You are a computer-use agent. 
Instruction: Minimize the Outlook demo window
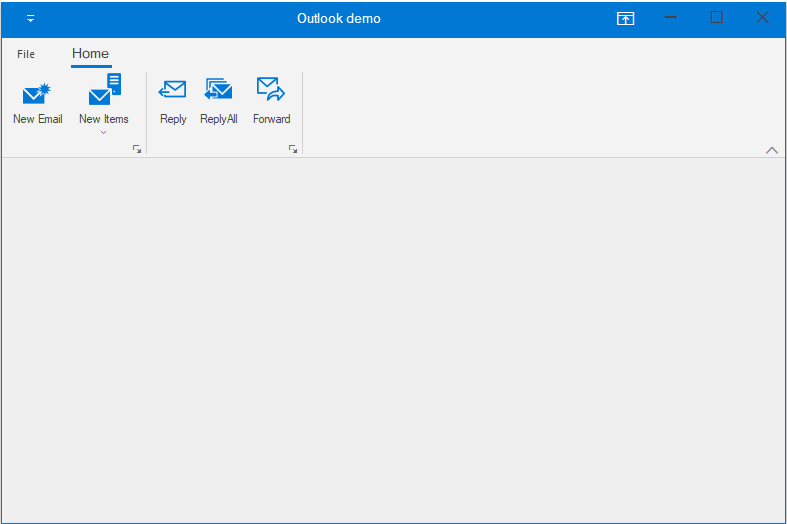[671, 18]
